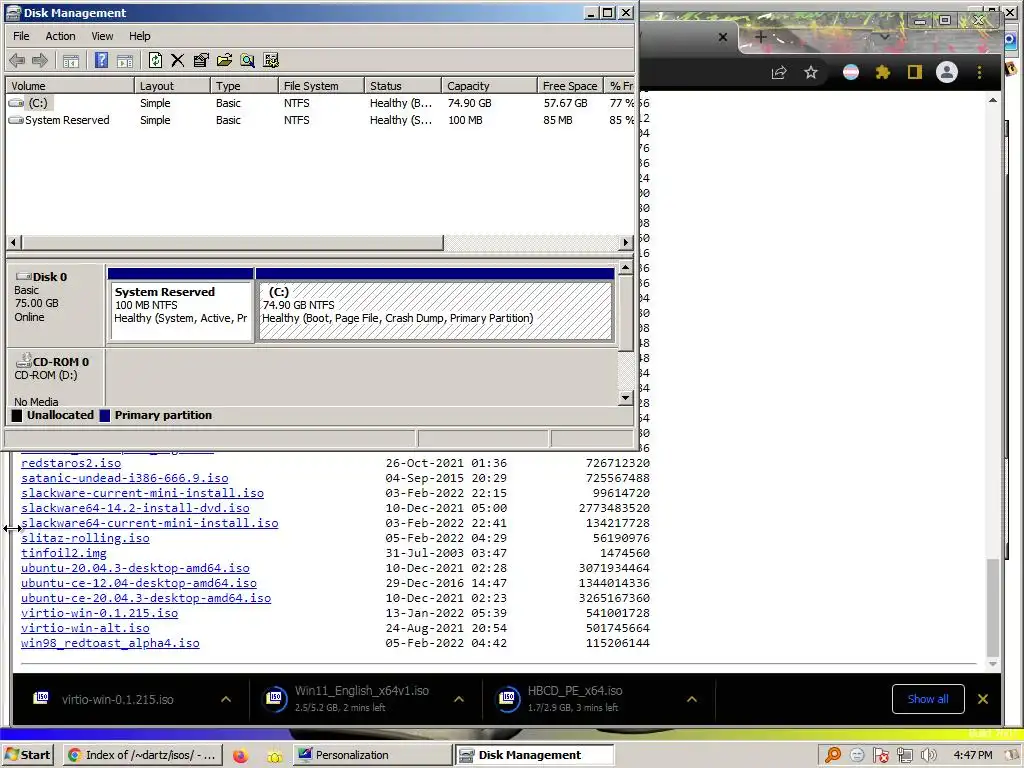Image resolution: width=1024 pixels, height=768 pixels.
Task: Open the Start button
Action: click(x=27, y=756)
